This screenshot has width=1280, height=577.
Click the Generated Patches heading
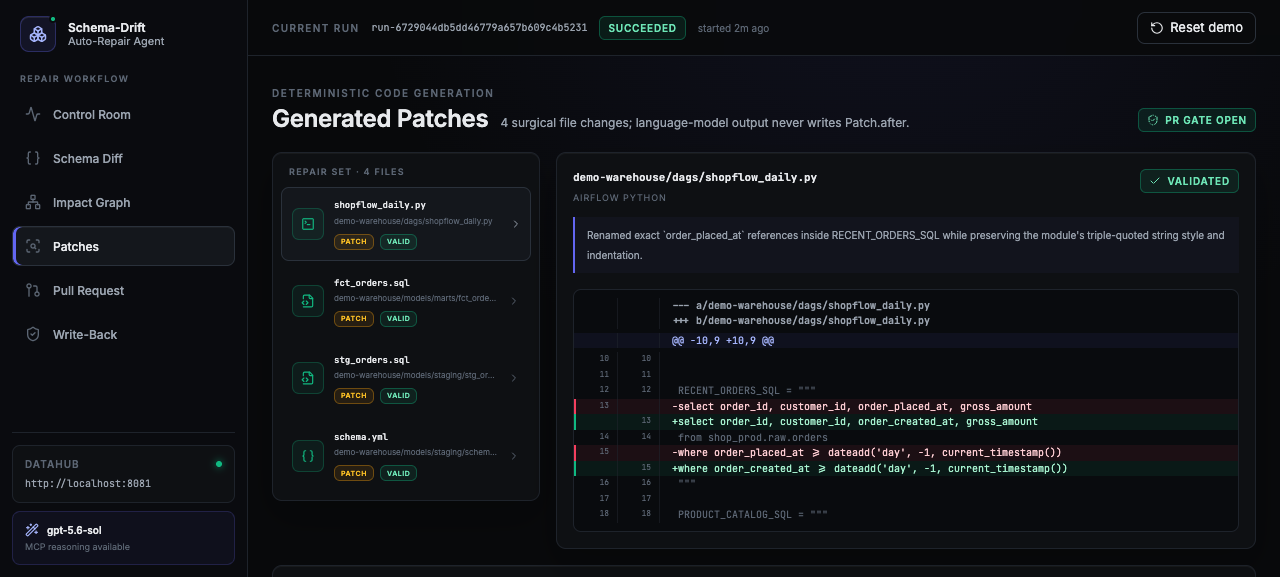coord(380,119)
